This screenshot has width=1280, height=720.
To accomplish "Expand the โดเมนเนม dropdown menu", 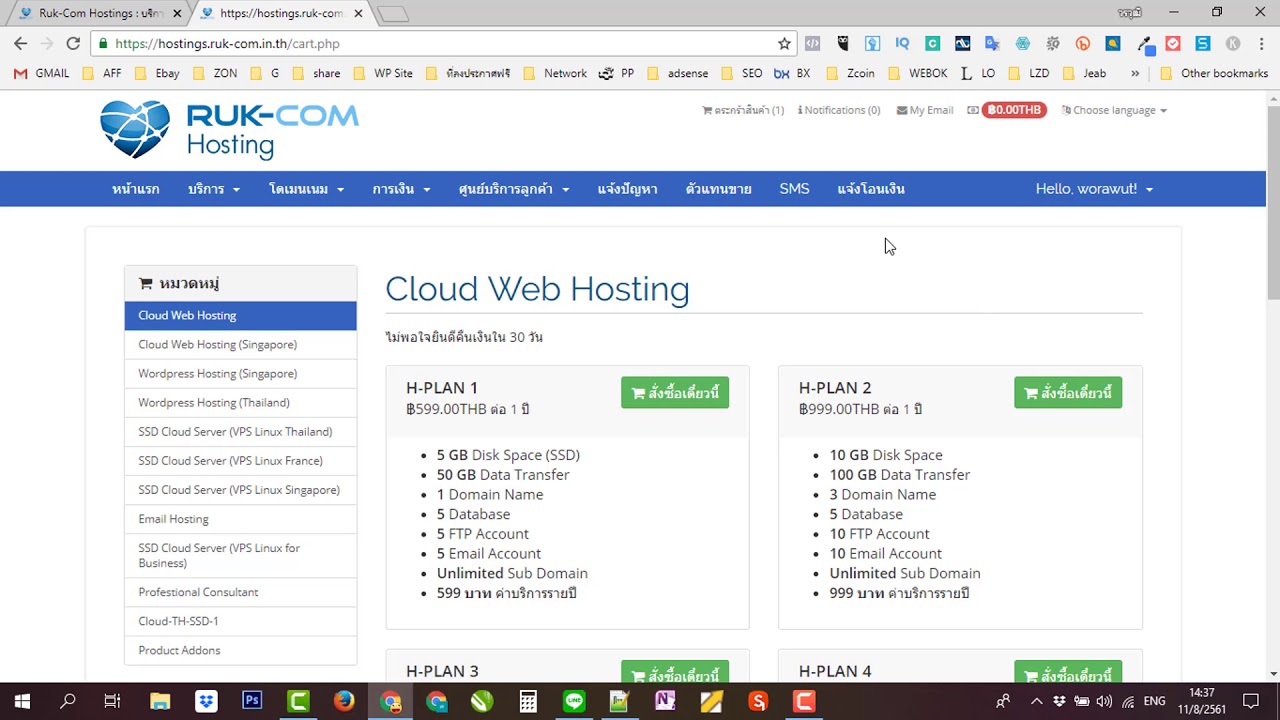I will [x=306, y=189].
